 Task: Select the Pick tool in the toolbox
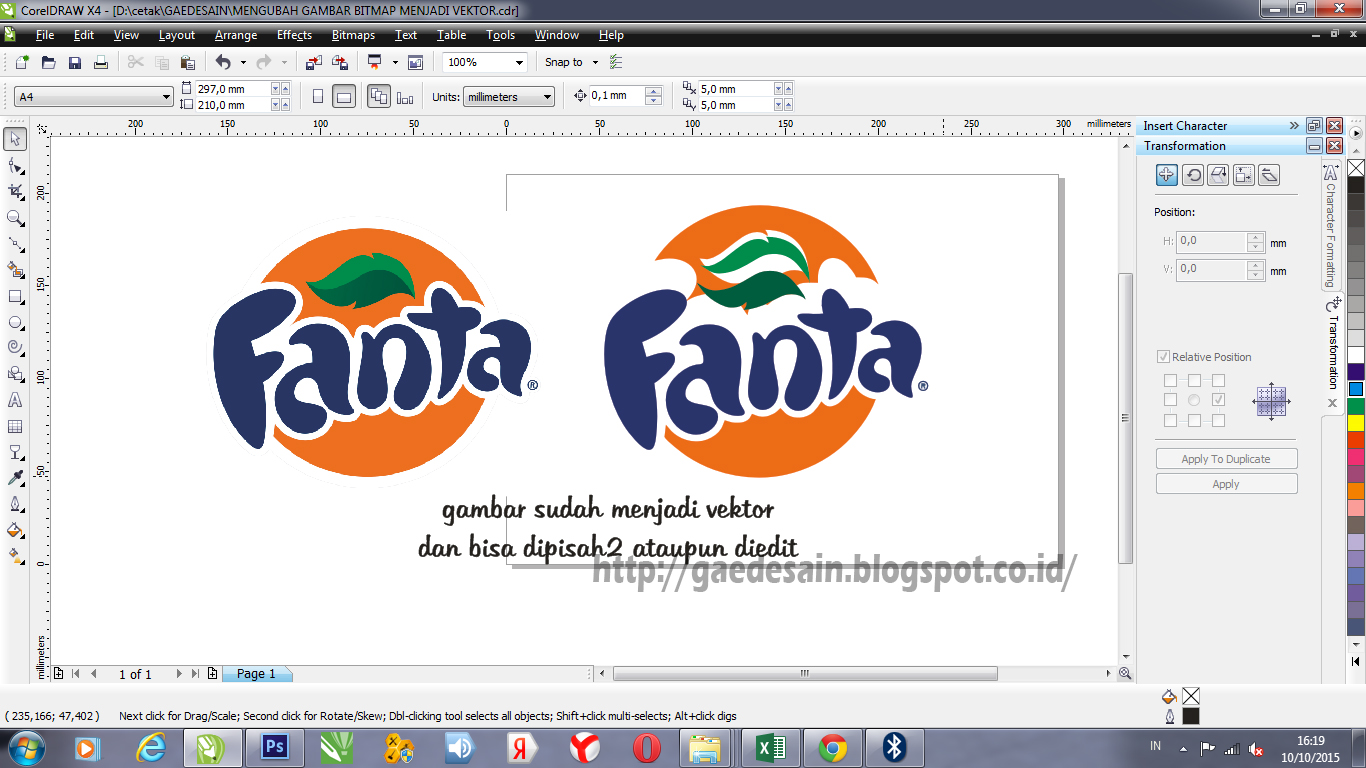tap(15, 139)
